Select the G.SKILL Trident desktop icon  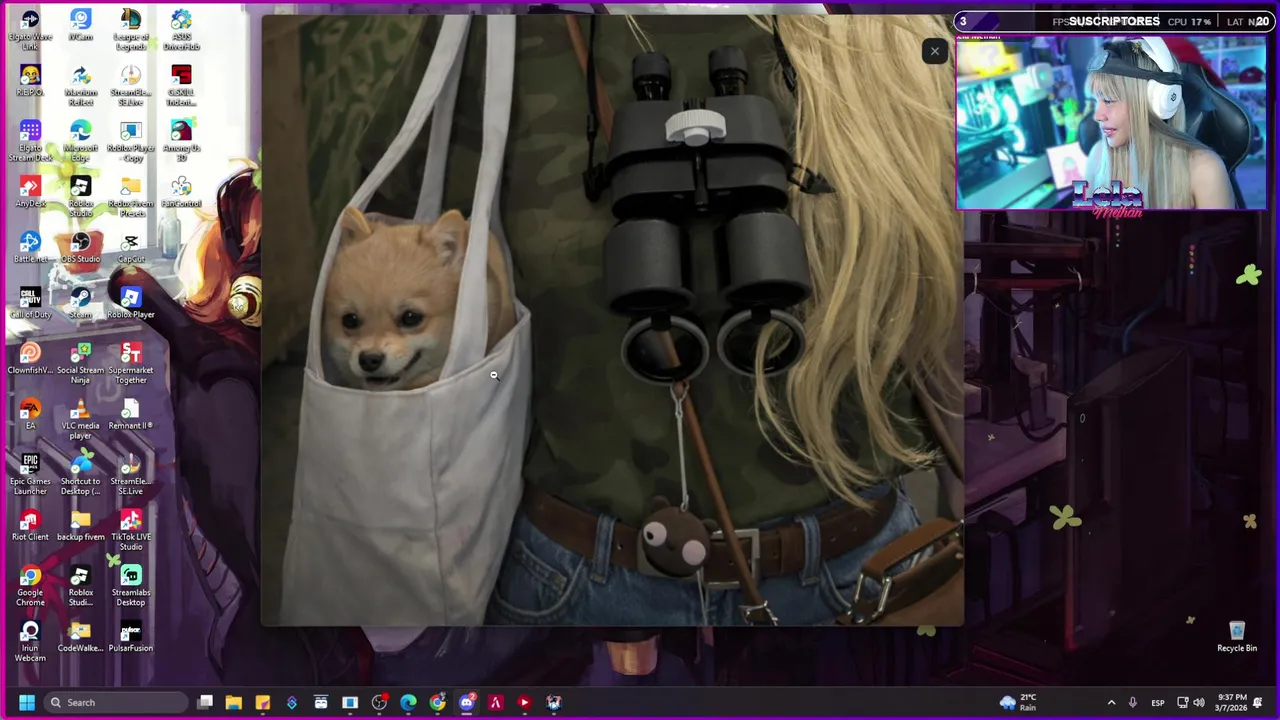[x=181, y=86]
